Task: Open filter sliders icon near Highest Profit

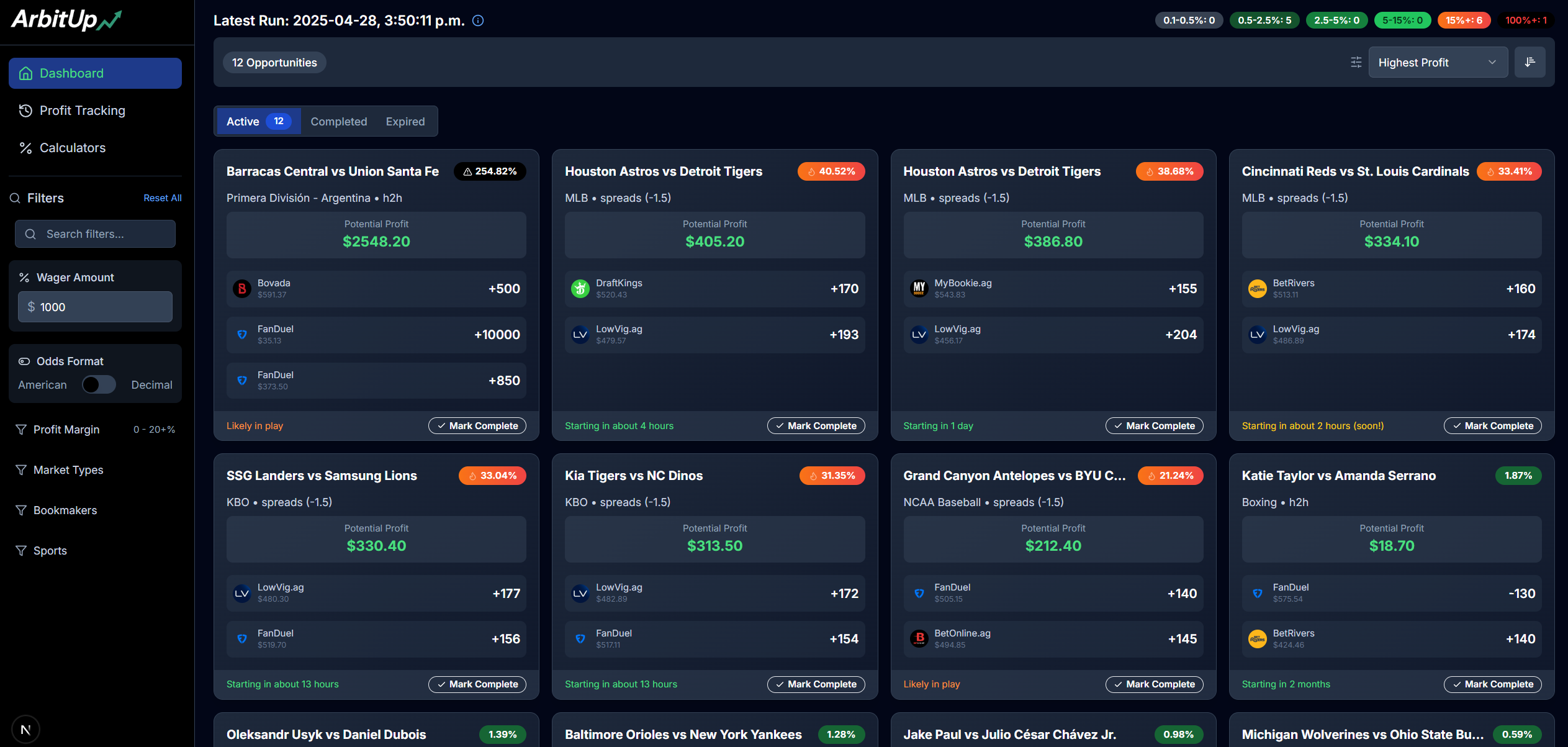Action: pos(1356,62)
